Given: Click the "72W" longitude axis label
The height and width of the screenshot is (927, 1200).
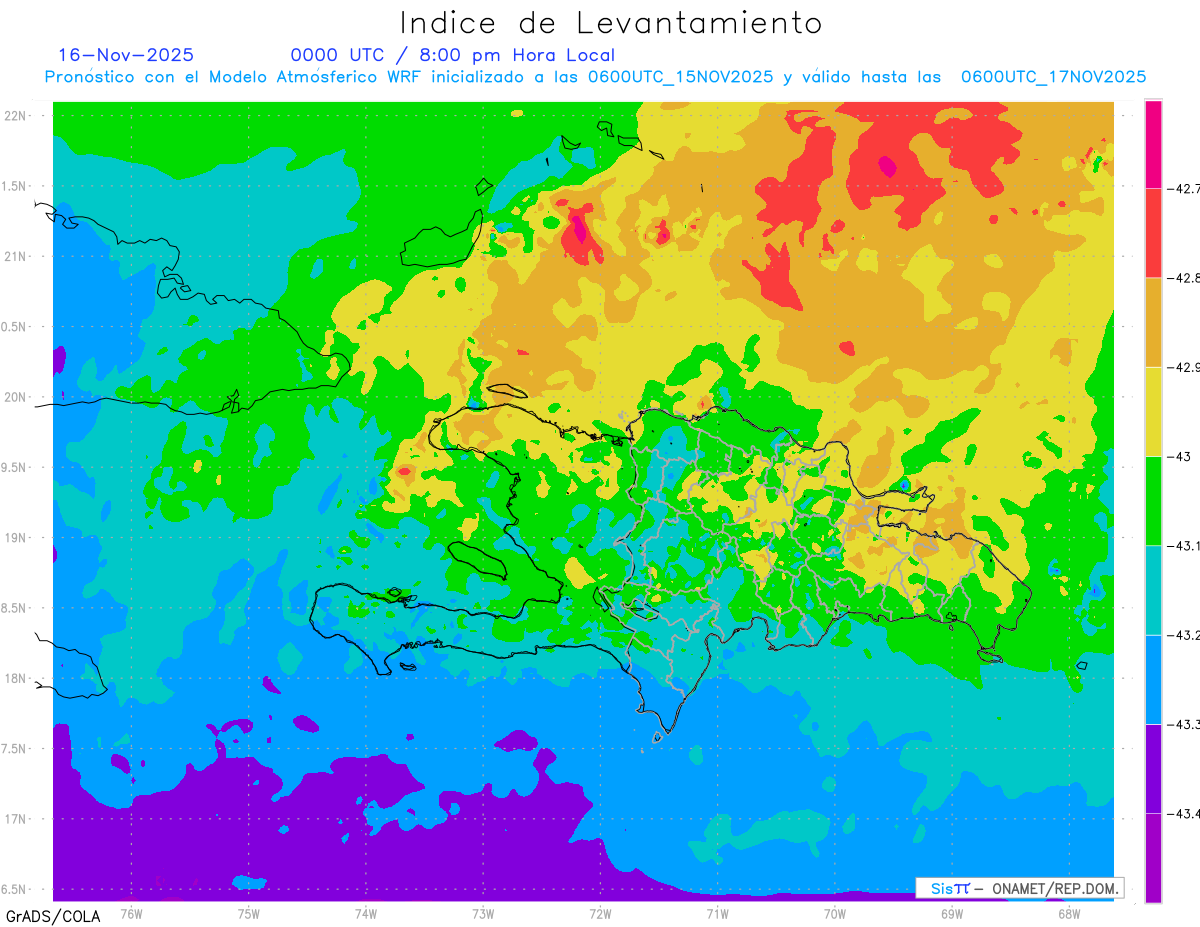Looking at the screenshot, I should pyautogui.click(x=600, y=913).
